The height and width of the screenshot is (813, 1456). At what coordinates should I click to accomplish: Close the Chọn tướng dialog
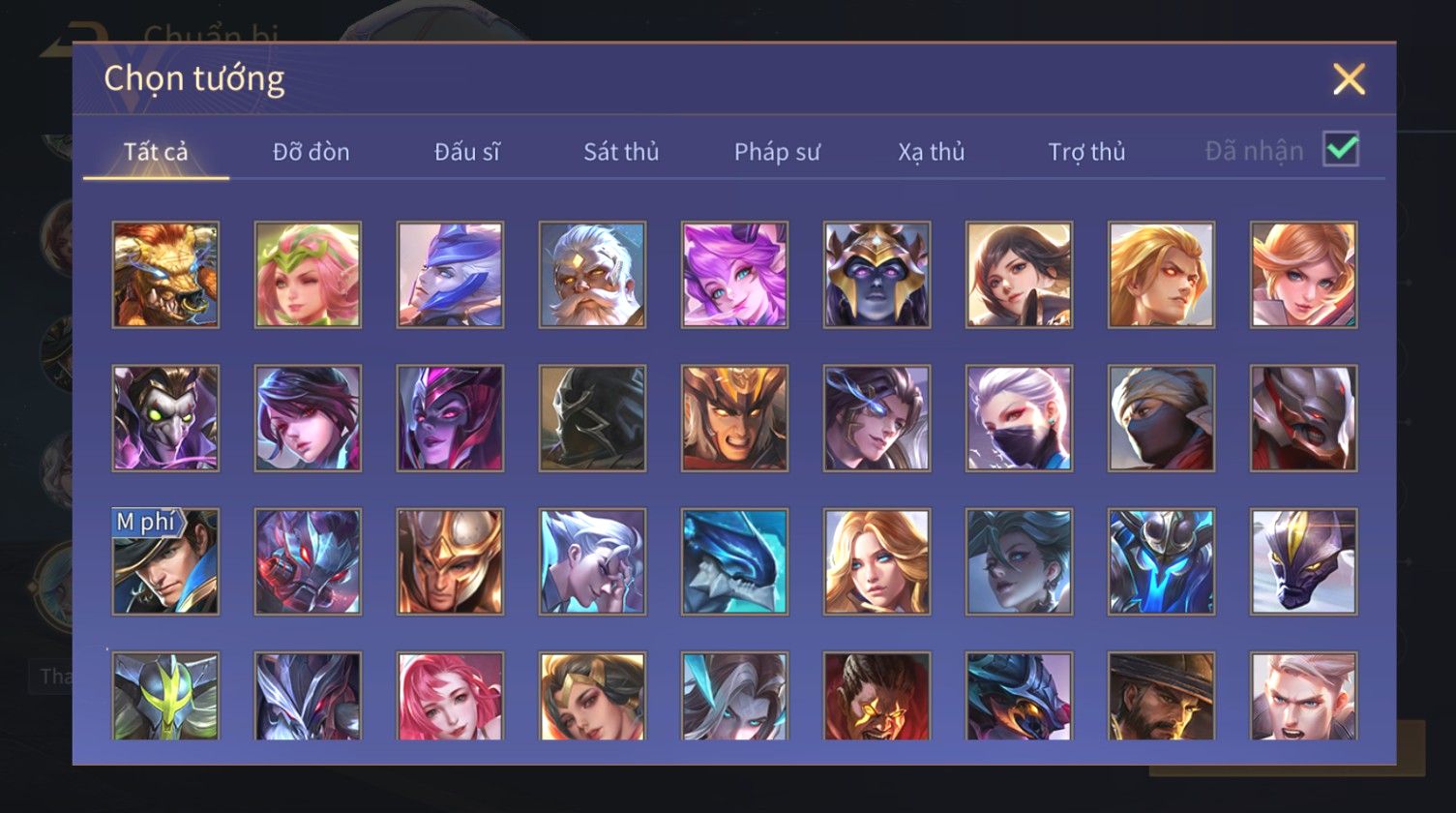pyautogui.click(x=1349, y=78)
